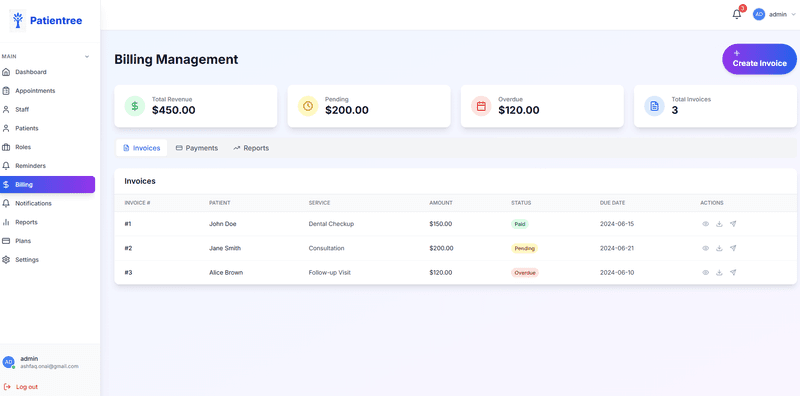Click the Overdue calendar icon
Screen dimensions: 800x396
[481, 106]
